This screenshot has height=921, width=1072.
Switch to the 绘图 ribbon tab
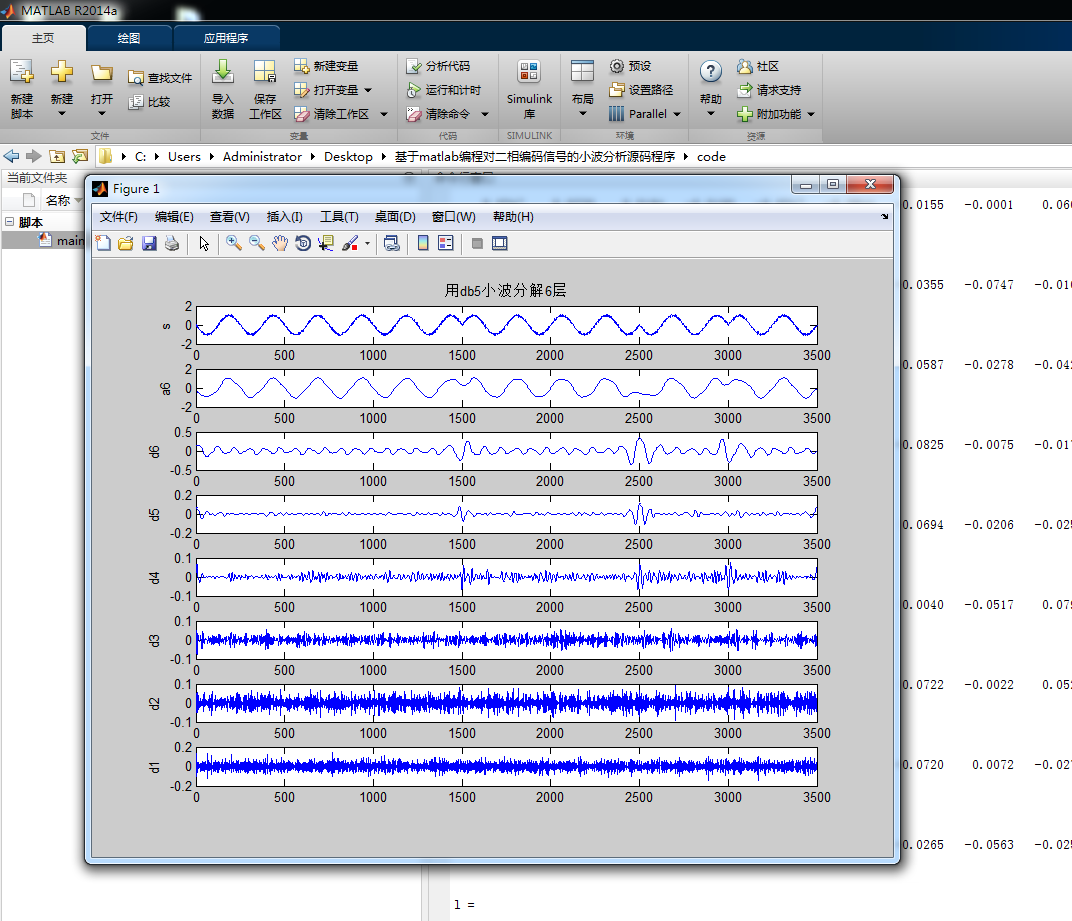[129, 38]
